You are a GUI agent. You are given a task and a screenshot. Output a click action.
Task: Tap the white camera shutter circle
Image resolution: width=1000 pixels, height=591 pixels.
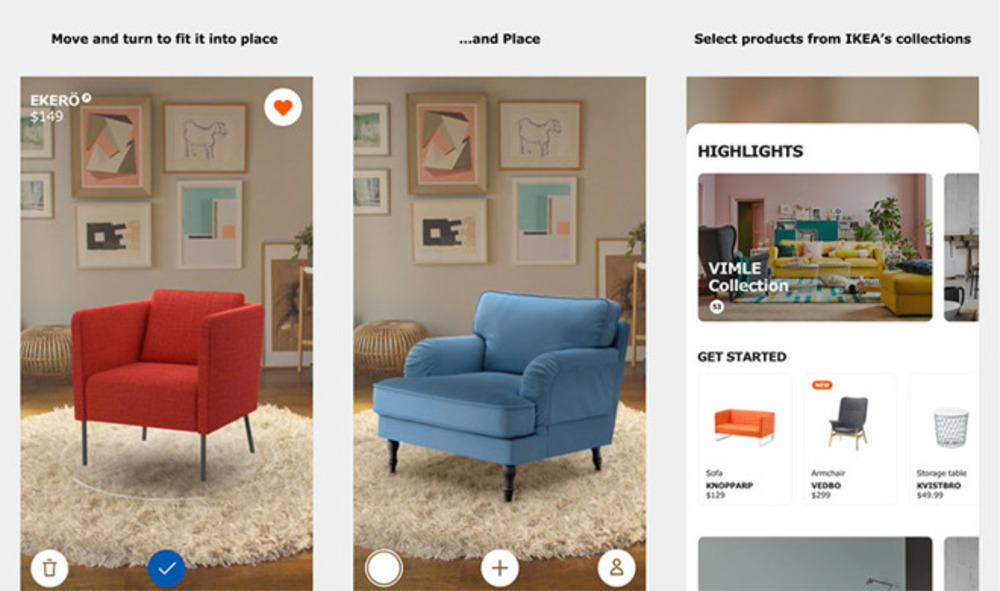[x=384, y=567]
